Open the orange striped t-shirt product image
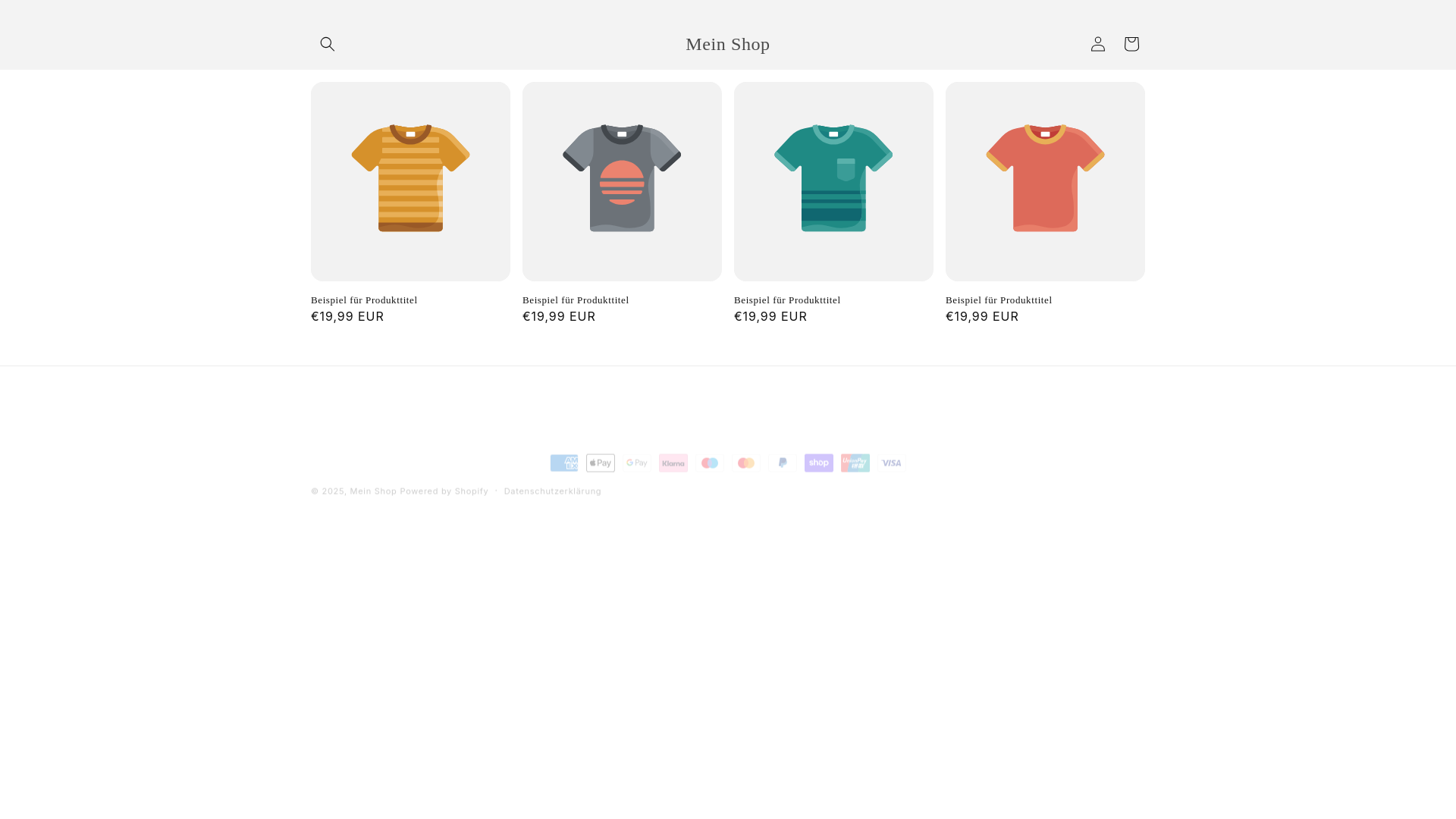The image size is (1456, 819). pyautogui.click(x=410, y=181)
